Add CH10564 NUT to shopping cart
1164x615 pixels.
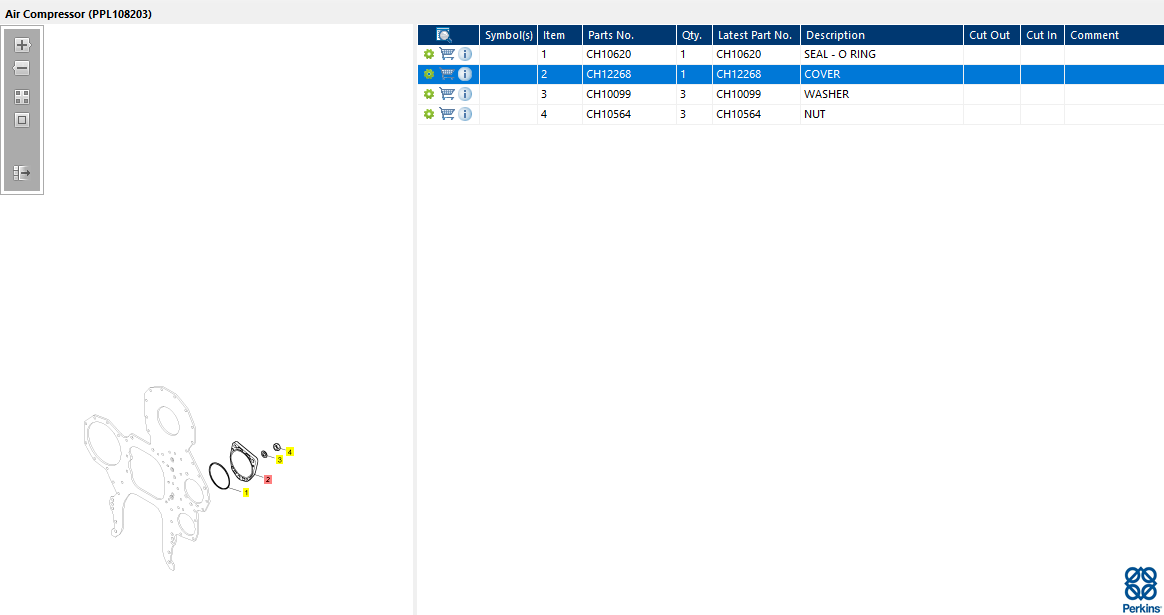tap(447, 114)
